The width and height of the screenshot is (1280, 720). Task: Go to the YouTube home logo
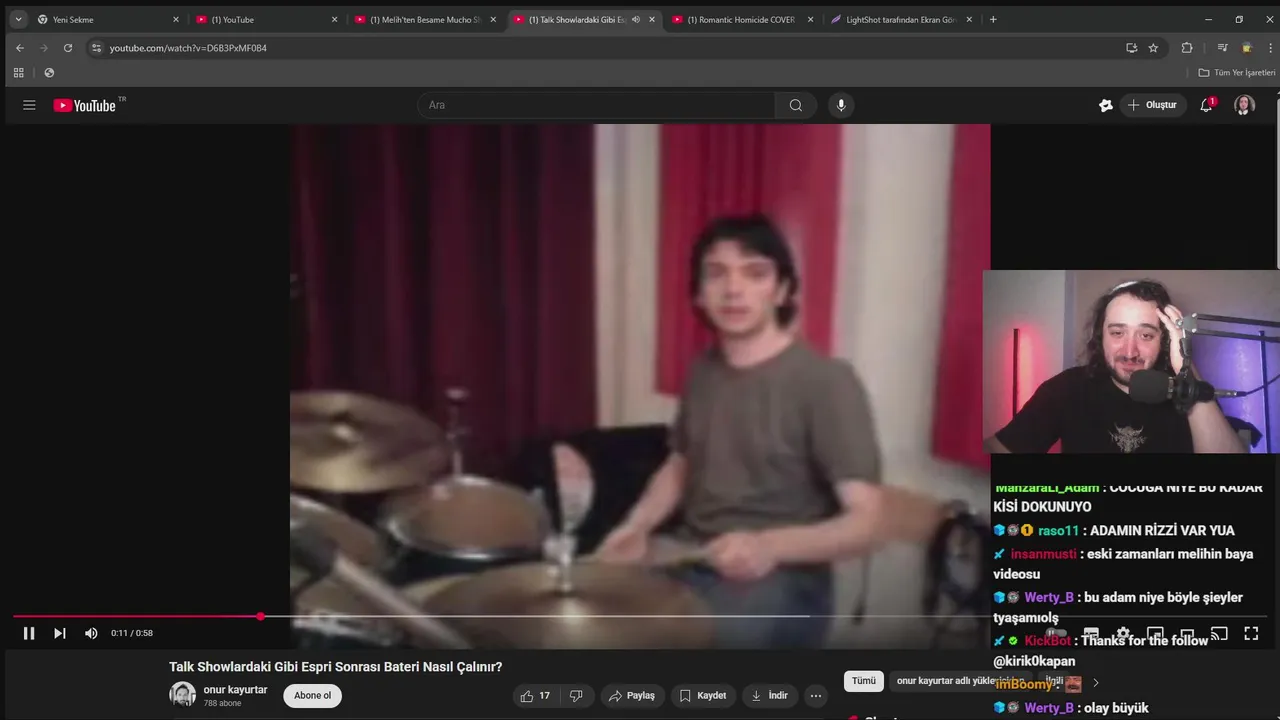[x=85, y=105]
